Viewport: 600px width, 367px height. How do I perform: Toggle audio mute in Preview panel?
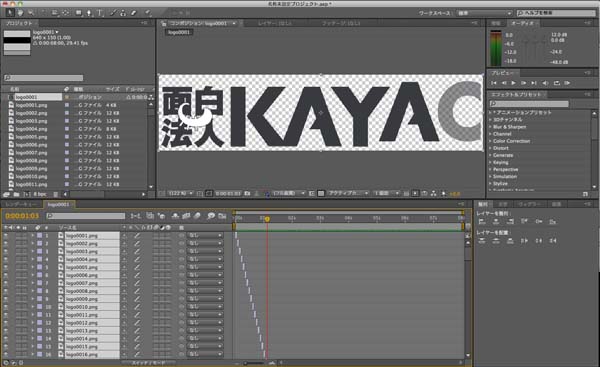(545, 83)
